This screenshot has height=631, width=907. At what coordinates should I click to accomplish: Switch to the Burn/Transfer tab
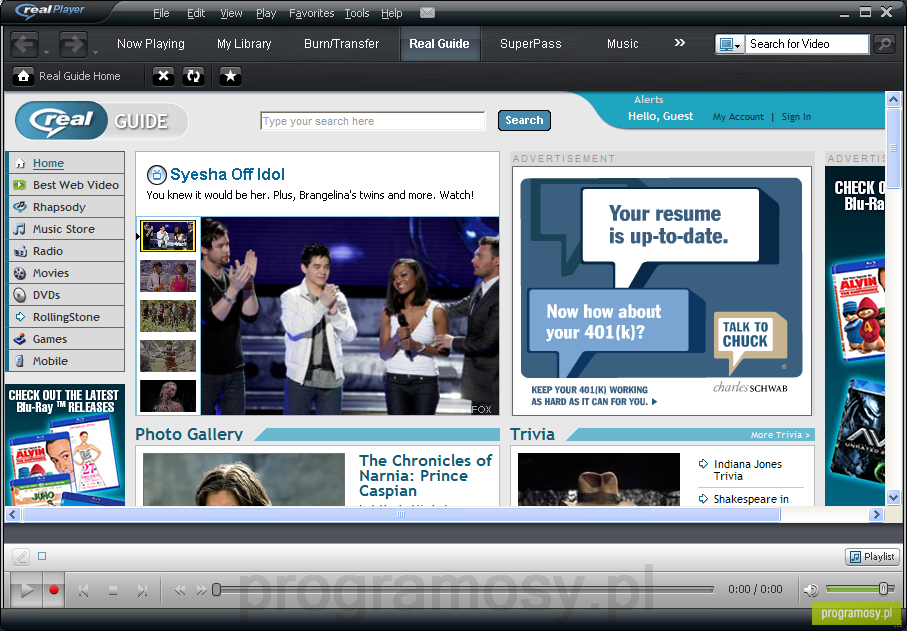pyautogui.click(x=342, y=44)
